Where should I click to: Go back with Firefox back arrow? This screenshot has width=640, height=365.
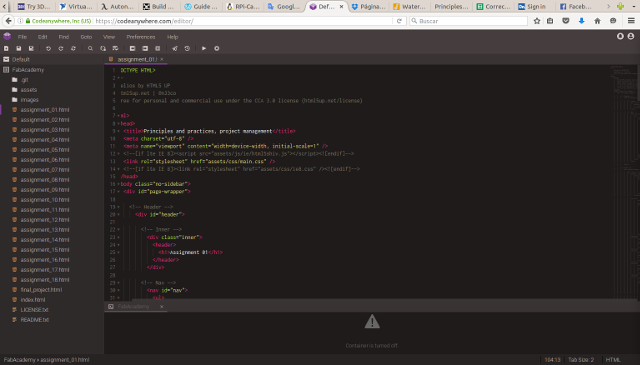coord(9,20)
